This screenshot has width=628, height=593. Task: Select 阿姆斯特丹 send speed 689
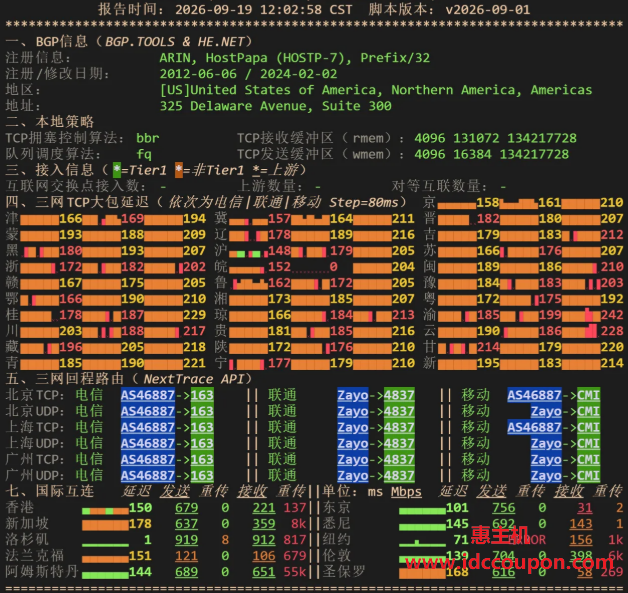tap(187, 571)
